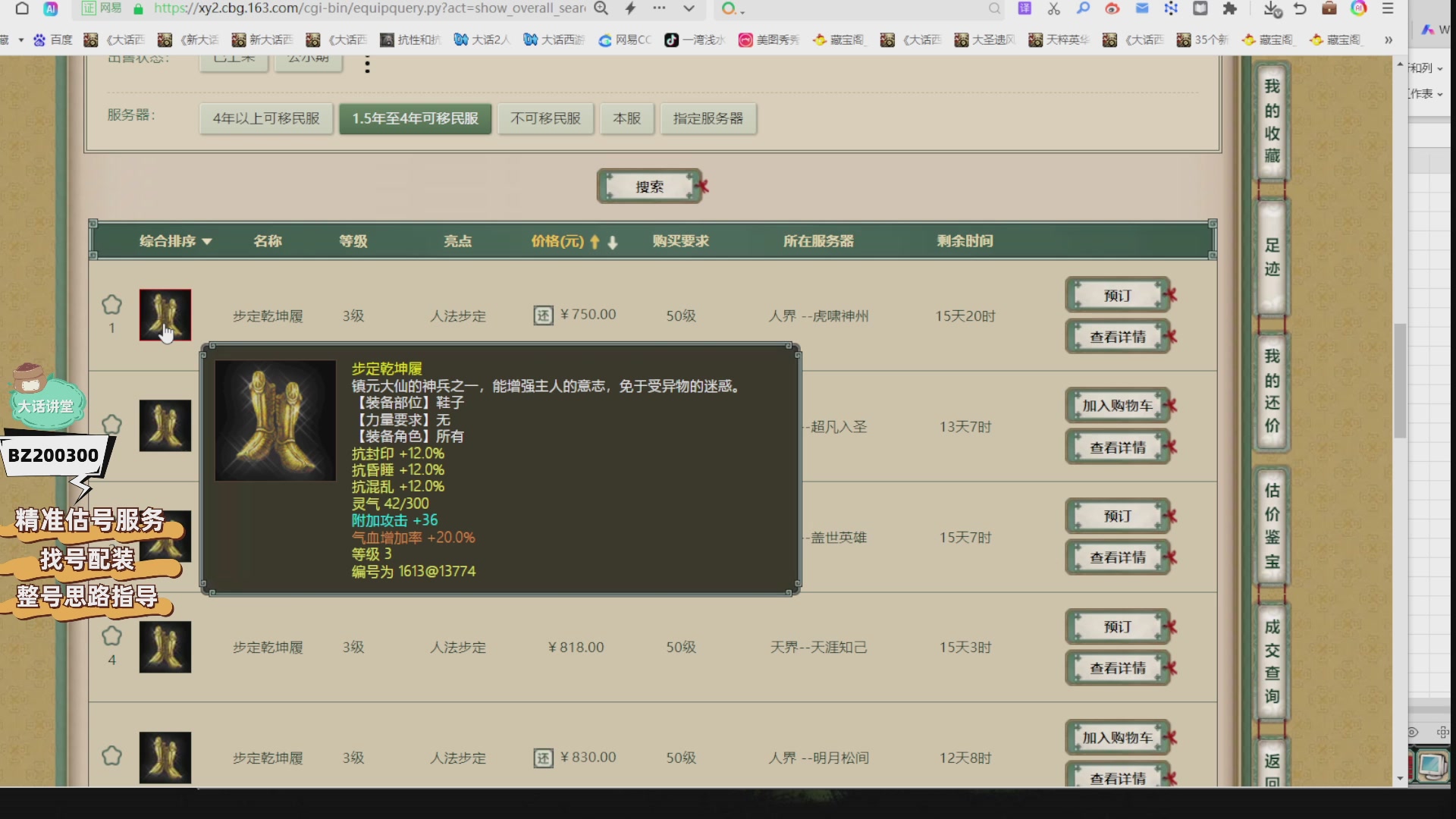
Task: Open the 网易CC bookmark
Action: (x=625, y=39)
